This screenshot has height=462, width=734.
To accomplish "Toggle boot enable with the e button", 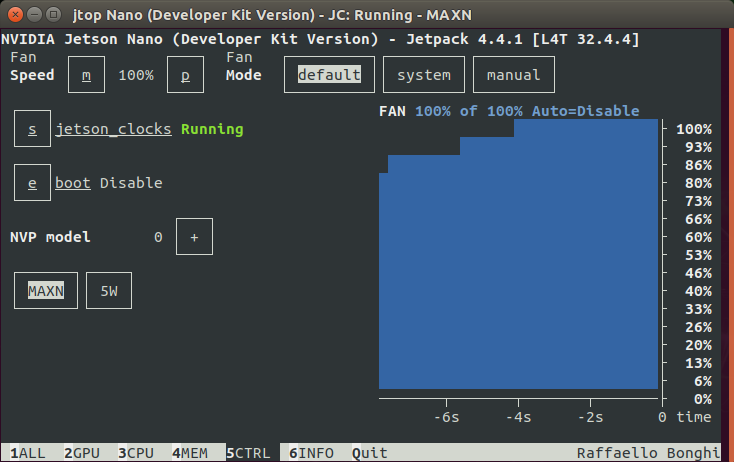I will click(x=32, y=183).
